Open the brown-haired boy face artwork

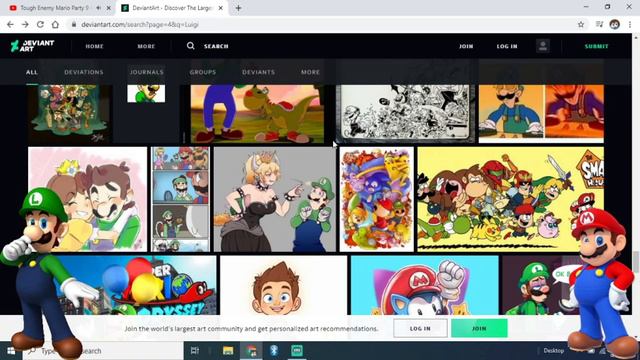click(x=284, y=285)
